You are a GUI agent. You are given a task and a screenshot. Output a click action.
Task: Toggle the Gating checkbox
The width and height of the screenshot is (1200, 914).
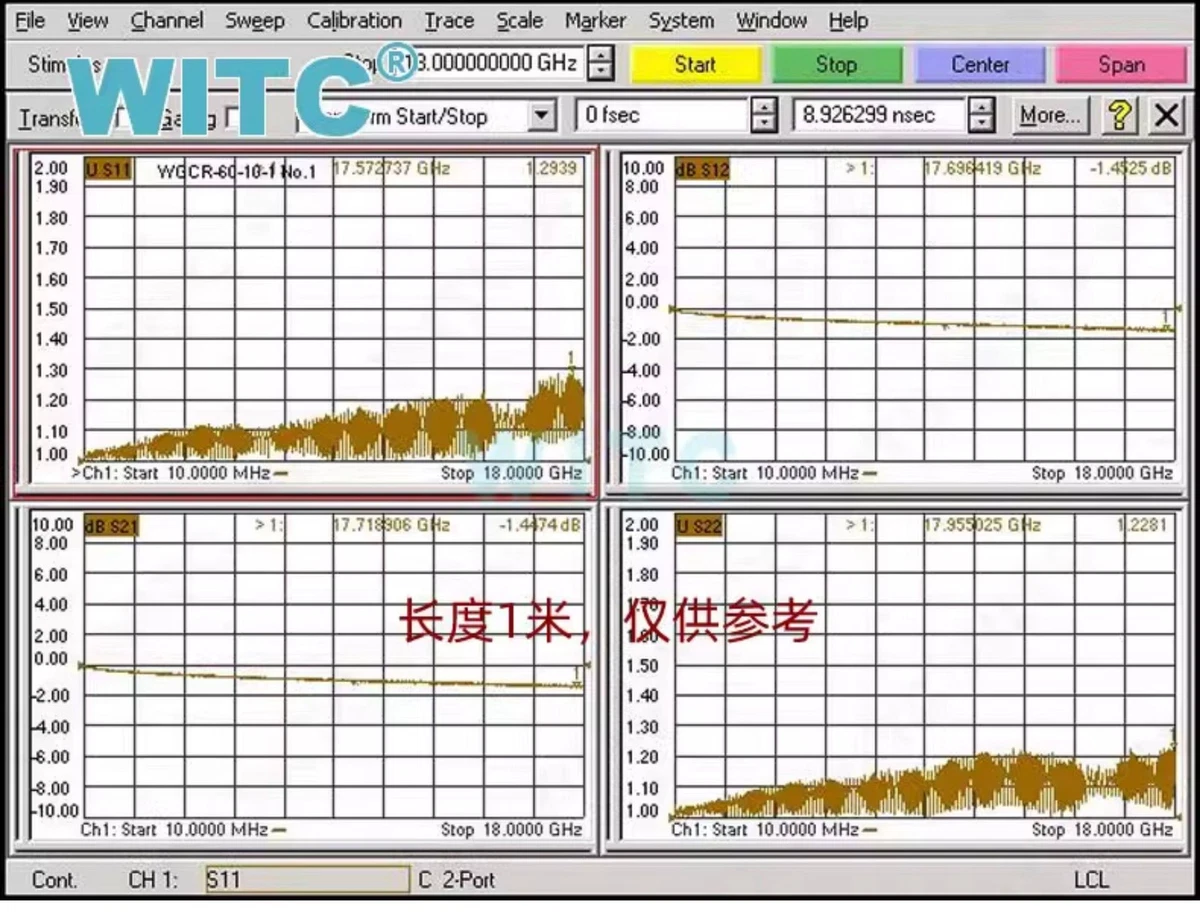[x=234, y=118]
